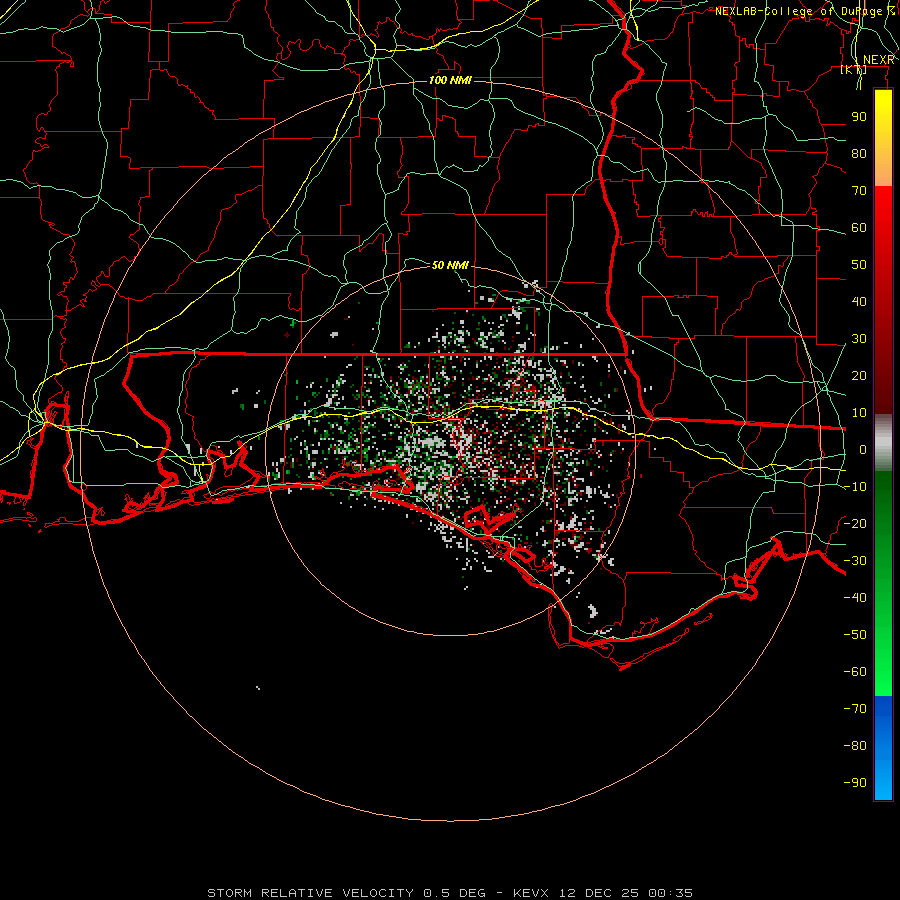Click the 0 value on velocity scale
This screenshot has width=900, height=900.
point(863,450)
